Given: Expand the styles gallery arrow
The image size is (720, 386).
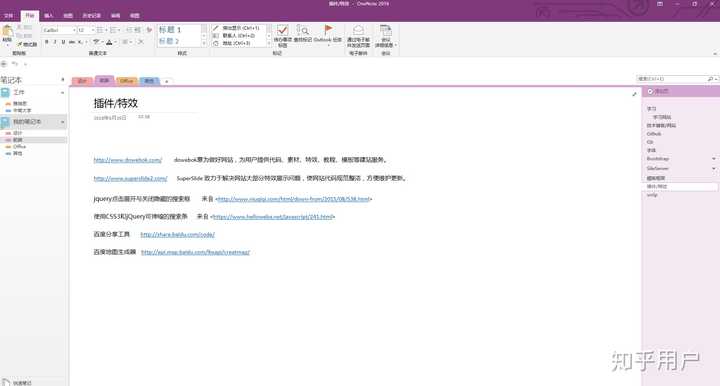Looking at the screenshot, I should click(x=204, y=44).
